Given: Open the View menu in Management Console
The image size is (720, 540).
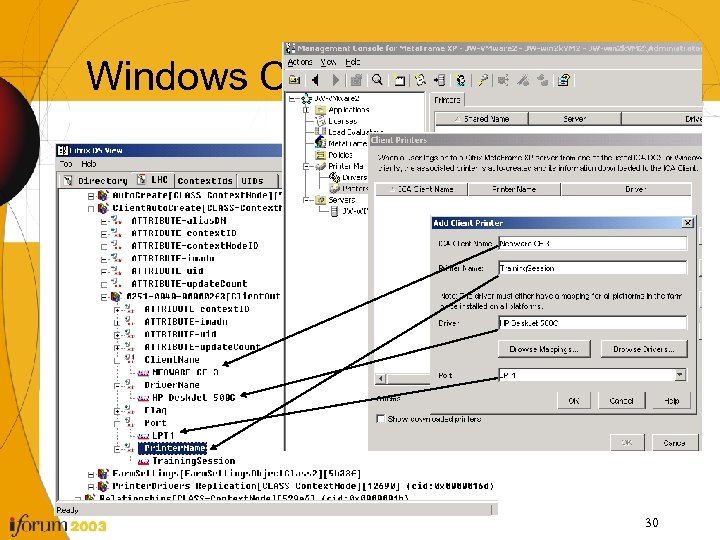Looking at the screenshot, I should pyautogui.click(x=328, y=62).
